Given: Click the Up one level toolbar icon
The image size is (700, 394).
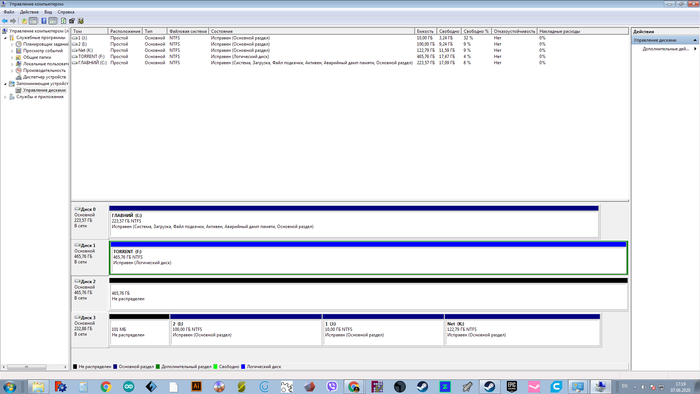Looking at the screenshot, I should pyautogui.click(x=24, y=21).
